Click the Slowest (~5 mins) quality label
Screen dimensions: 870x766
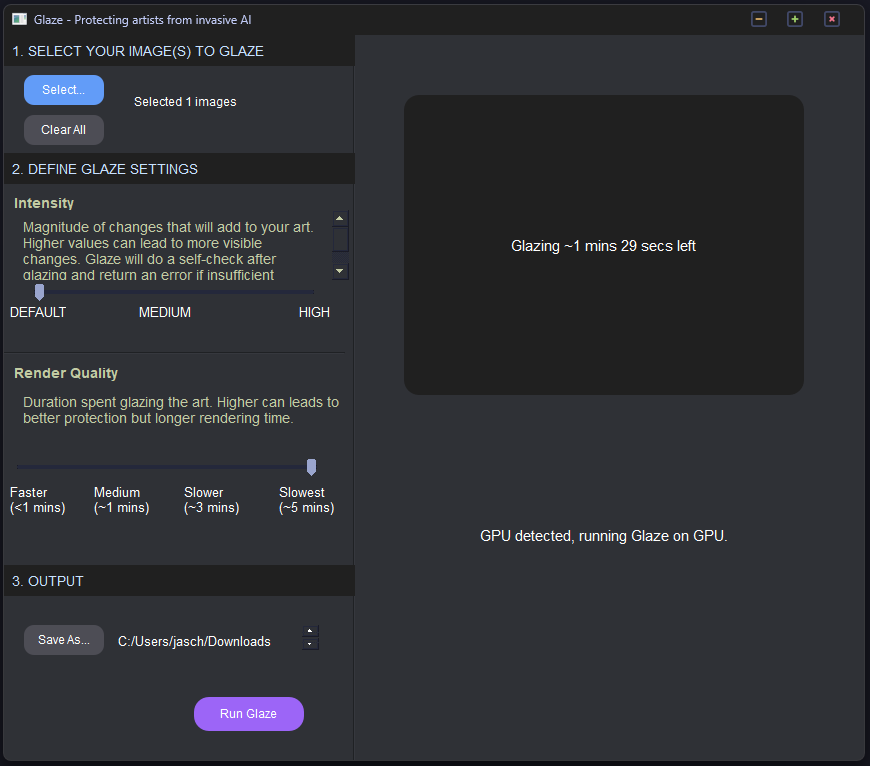pyautogui.click(x=306, y=500)
